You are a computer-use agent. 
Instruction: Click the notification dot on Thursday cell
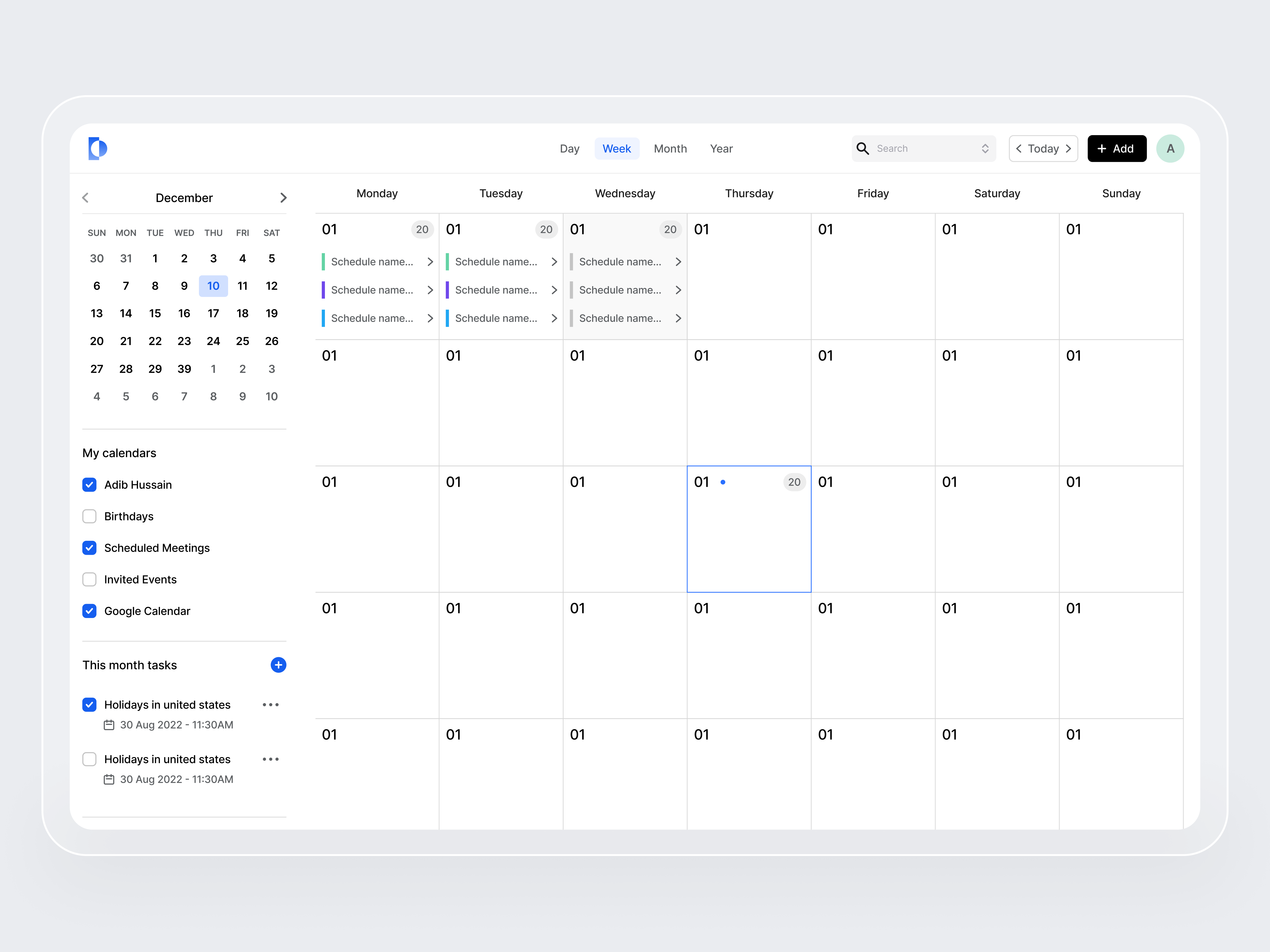(723, 482)
